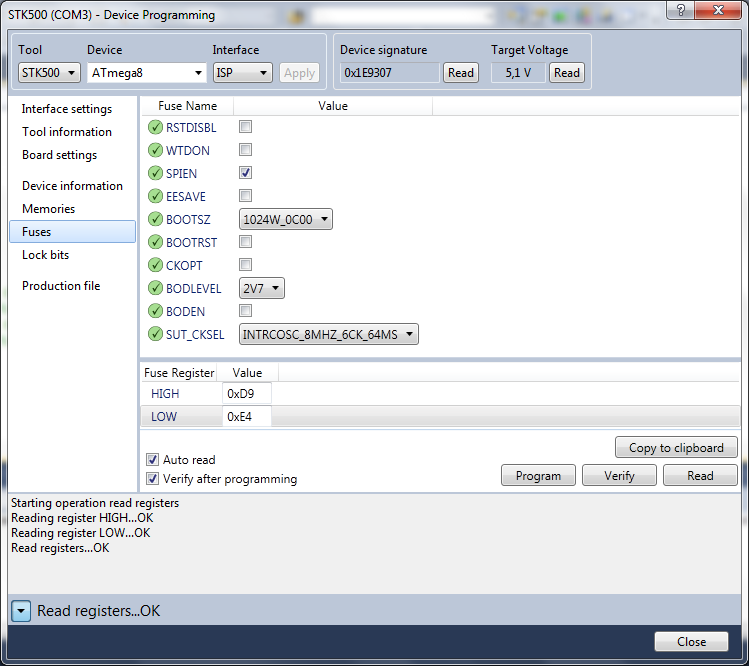Click the RSTDISBL fuse name
Viewport: 749px width, 666px height.
[x=191, y=128]
